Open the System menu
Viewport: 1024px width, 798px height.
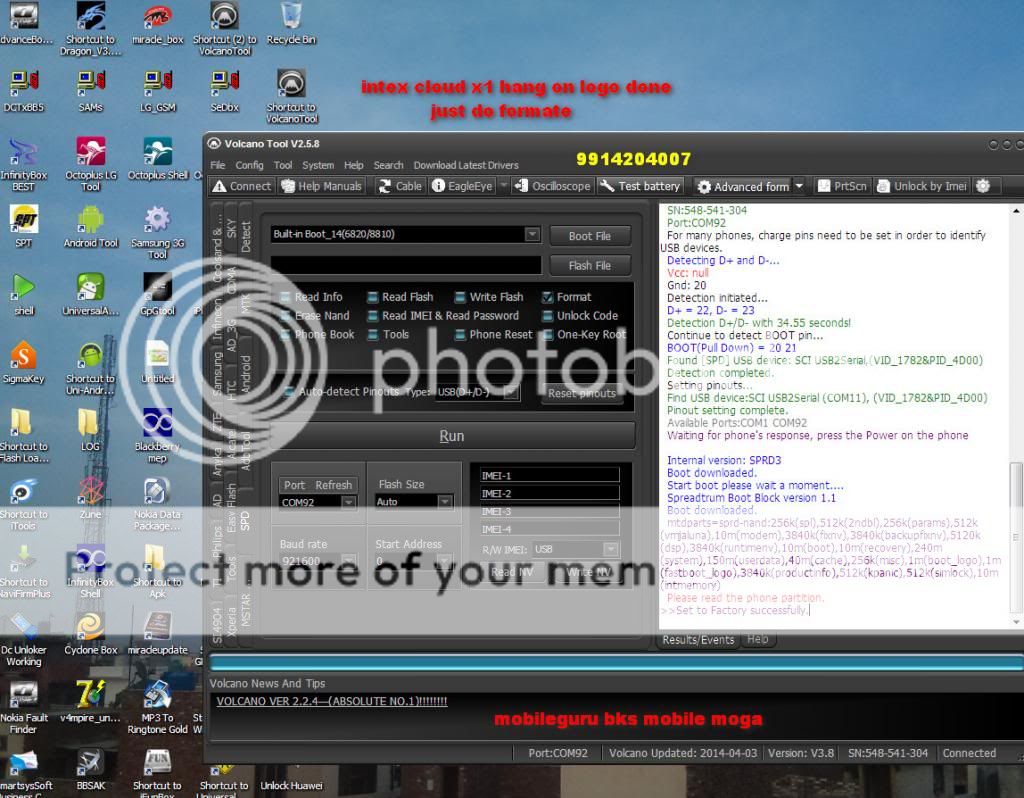pyautogui.click(x=318, y=165)
